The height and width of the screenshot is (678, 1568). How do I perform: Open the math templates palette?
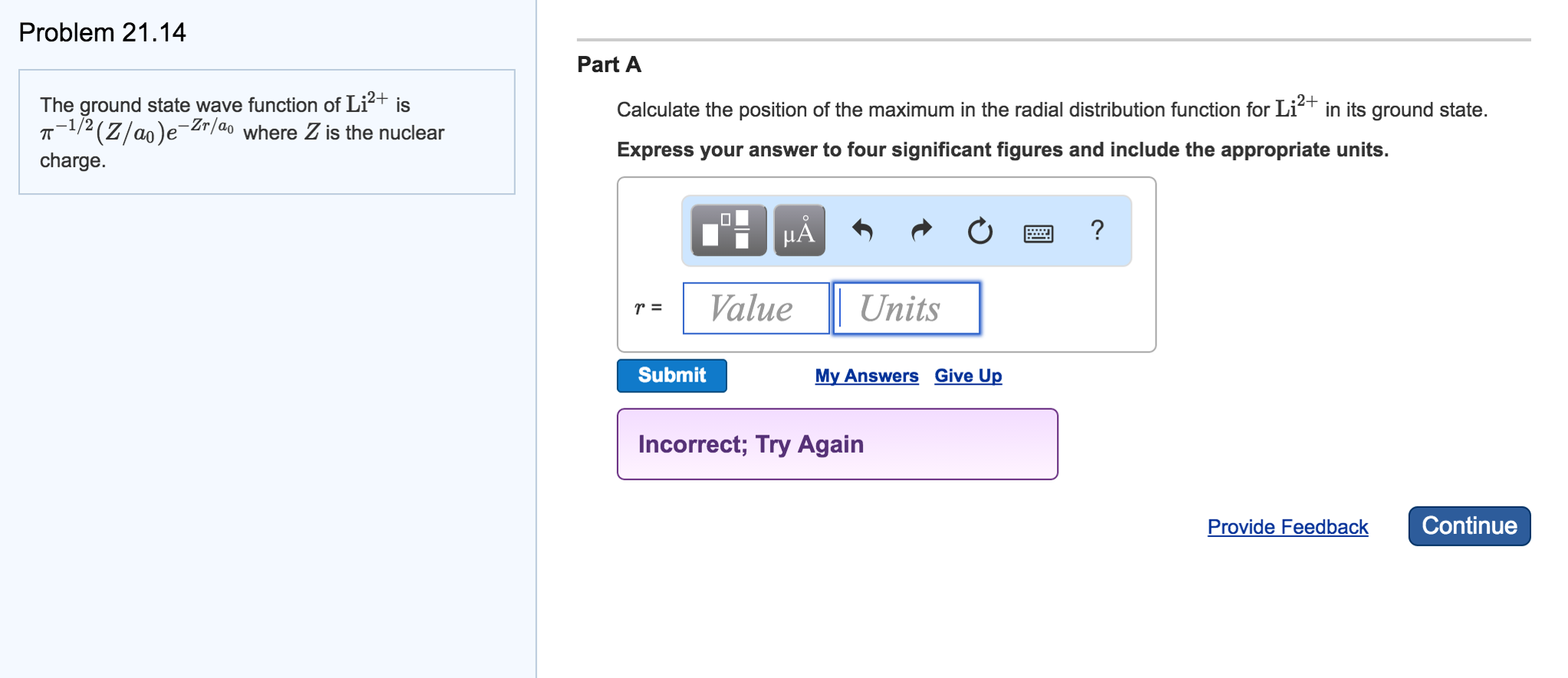tap(728, 230)
